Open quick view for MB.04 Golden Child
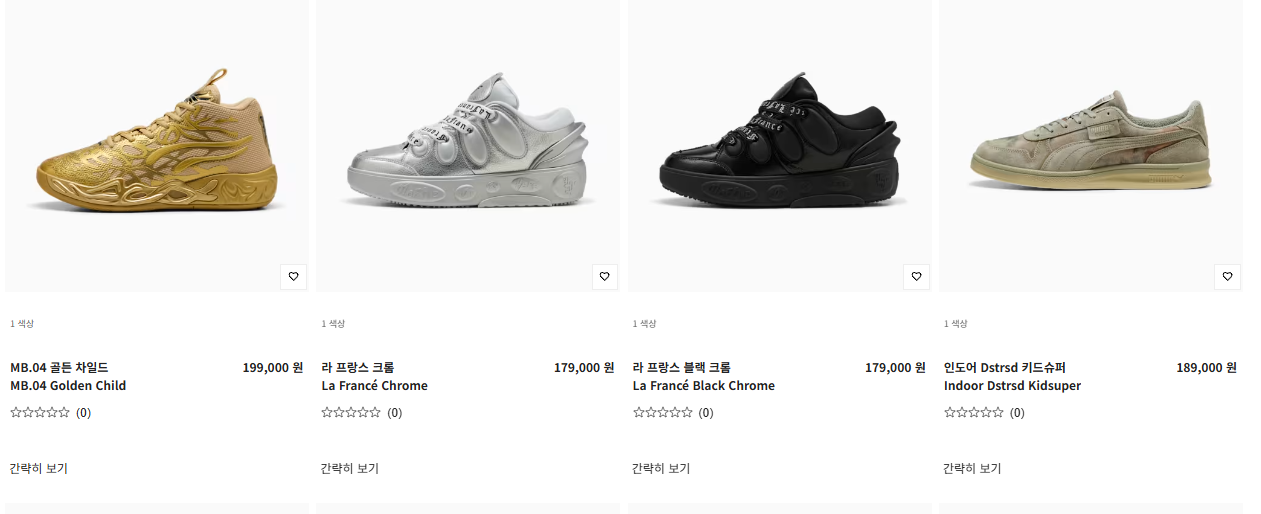Viewport: 1261px width, 514px height. pyautogui.click(x=39, y=468)
